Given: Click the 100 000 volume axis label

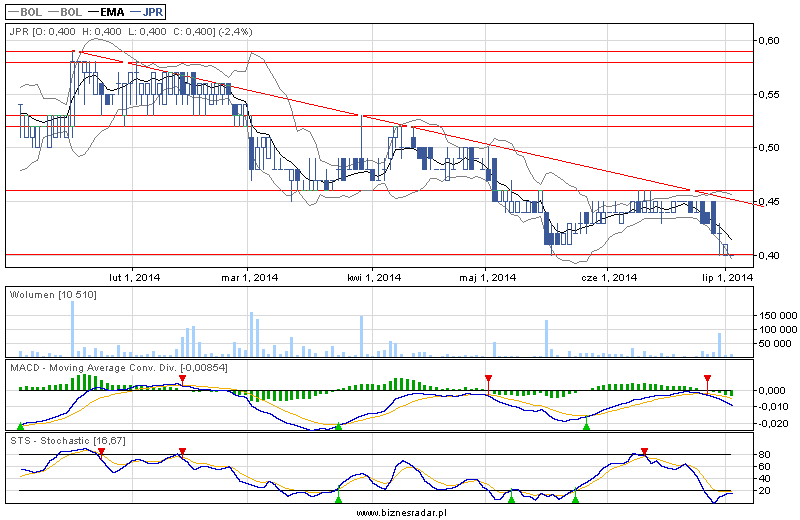Looking at the screenshot, I should pos(778,330).
